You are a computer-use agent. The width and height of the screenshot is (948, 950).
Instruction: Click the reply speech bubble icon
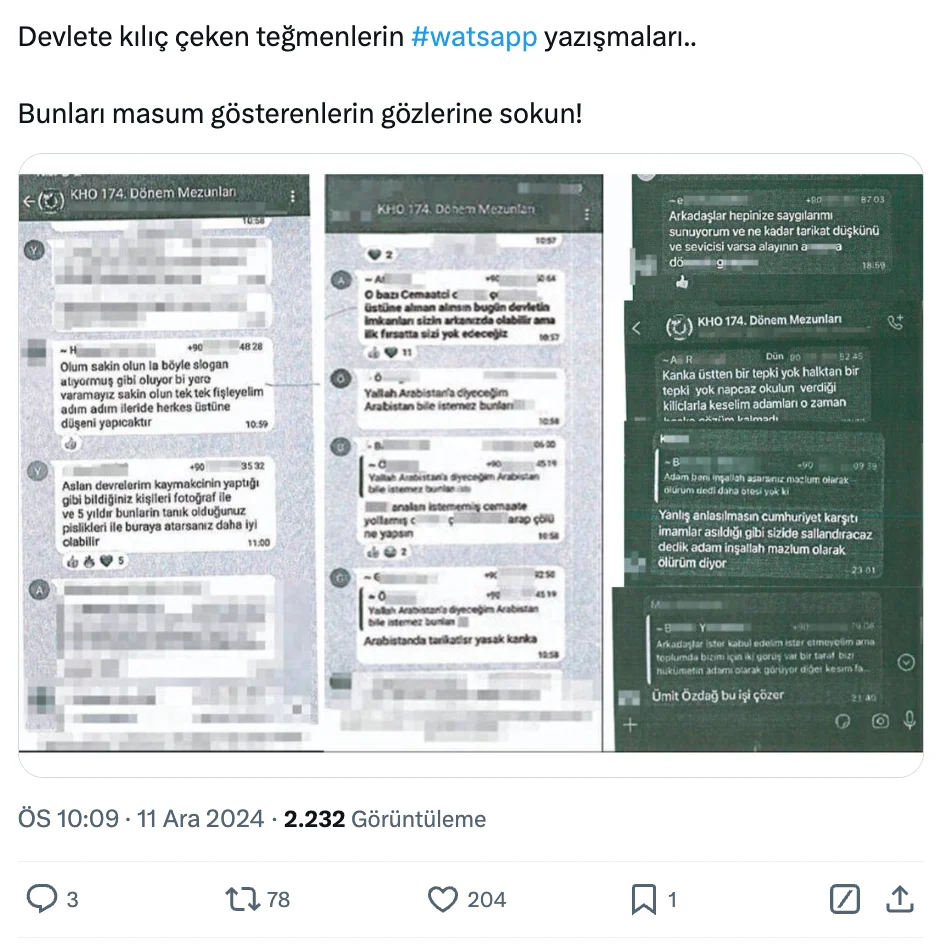coord(42,899)
